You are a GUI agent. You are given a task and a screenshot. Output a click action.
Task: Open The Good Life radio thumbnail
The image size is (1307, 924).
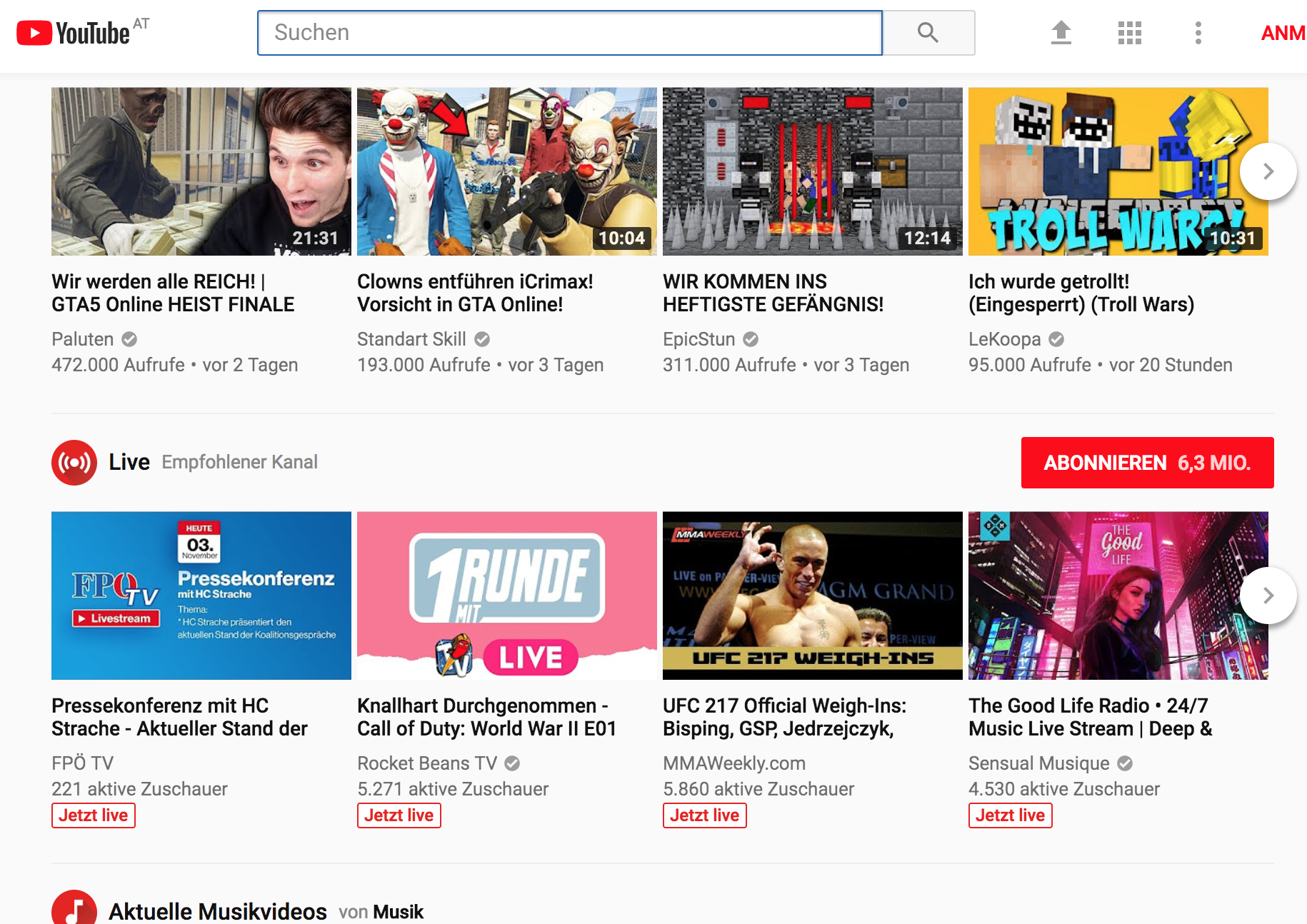pos(1118,596)
